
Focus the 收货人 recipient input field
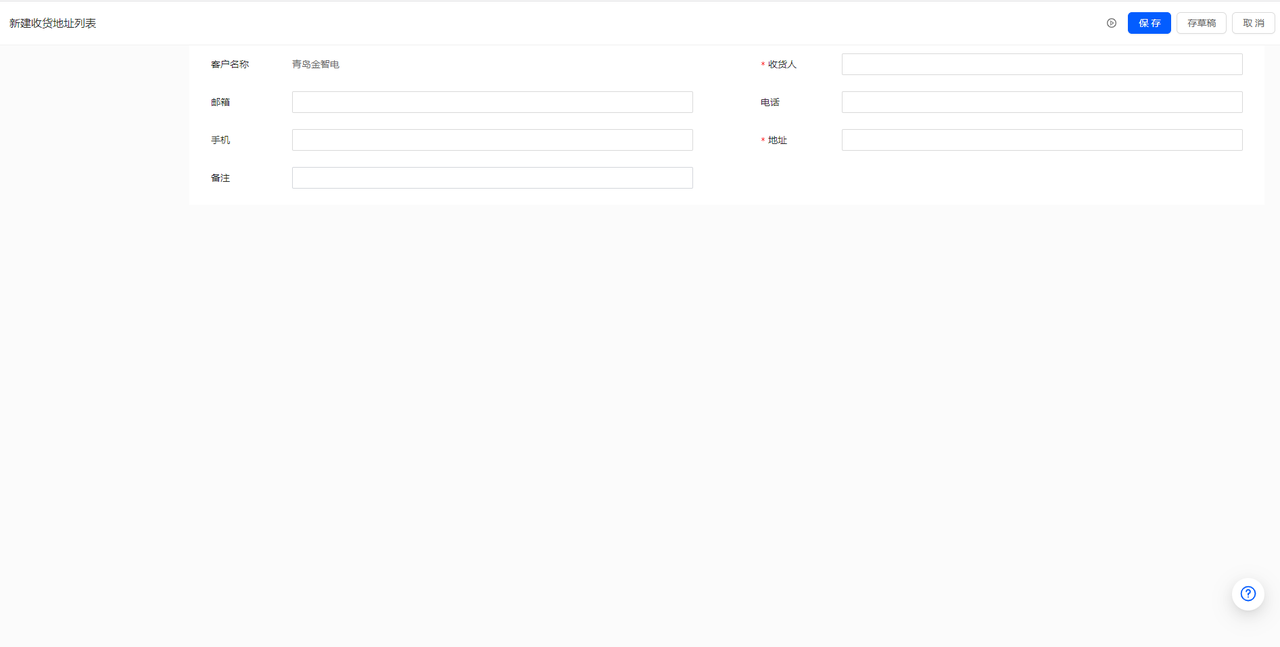click(1042, 64)
